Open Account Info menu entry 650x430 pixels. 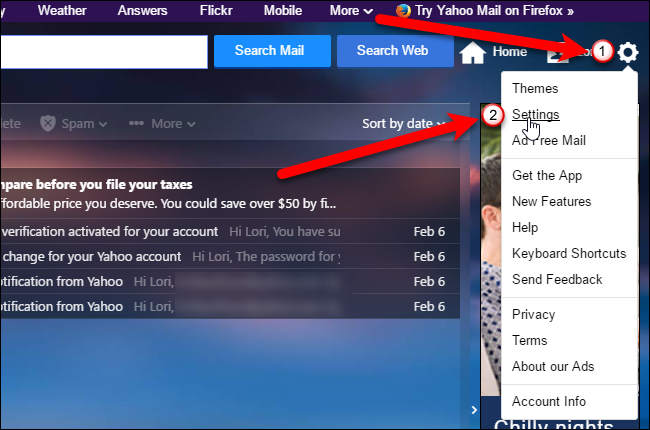(x=549, y=401)
